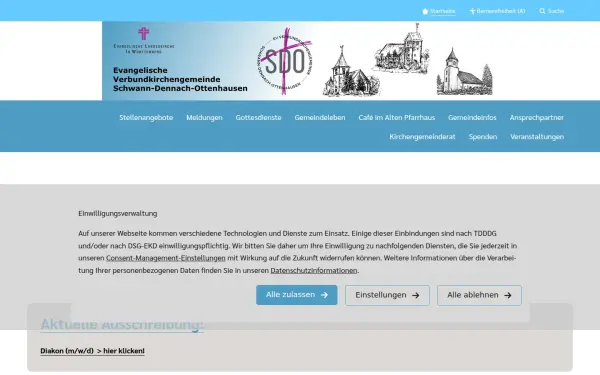Viewport: 600px width, 375px height.
Task: Click the arrow icon on Einstellungen
Action: point(416,295)
